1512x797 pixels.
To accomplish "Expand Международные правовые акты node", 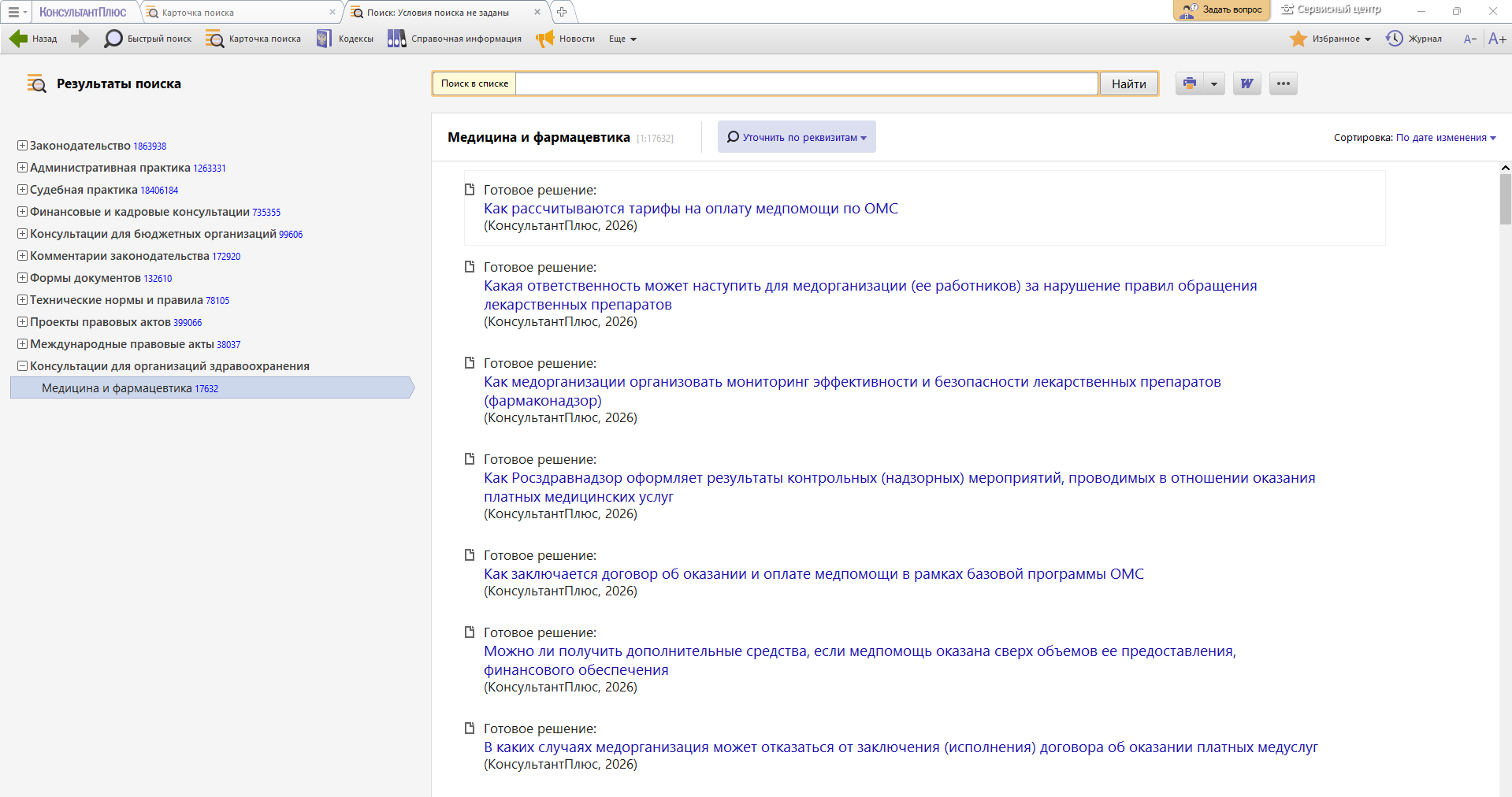I will tap(23, 344).
